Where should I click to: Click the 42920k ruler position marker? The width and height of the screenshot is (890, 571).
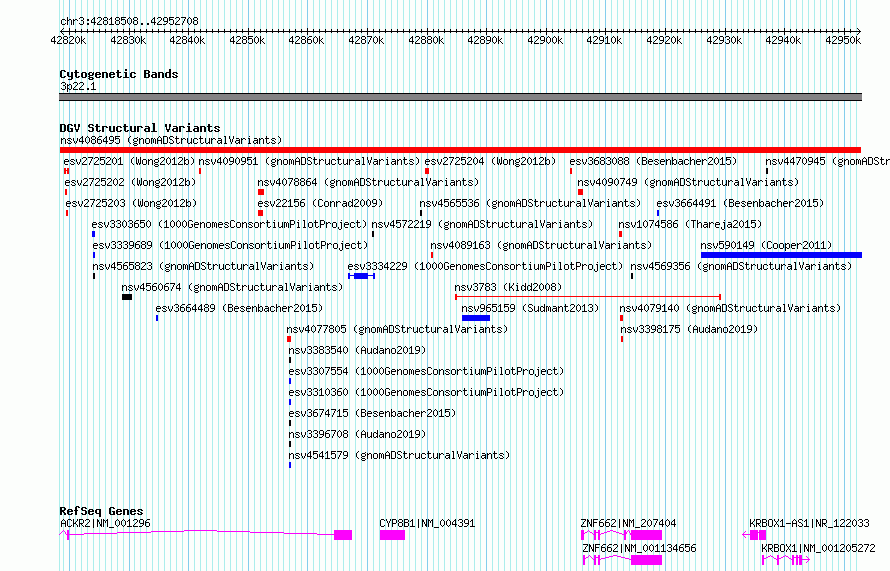[664, 40]
